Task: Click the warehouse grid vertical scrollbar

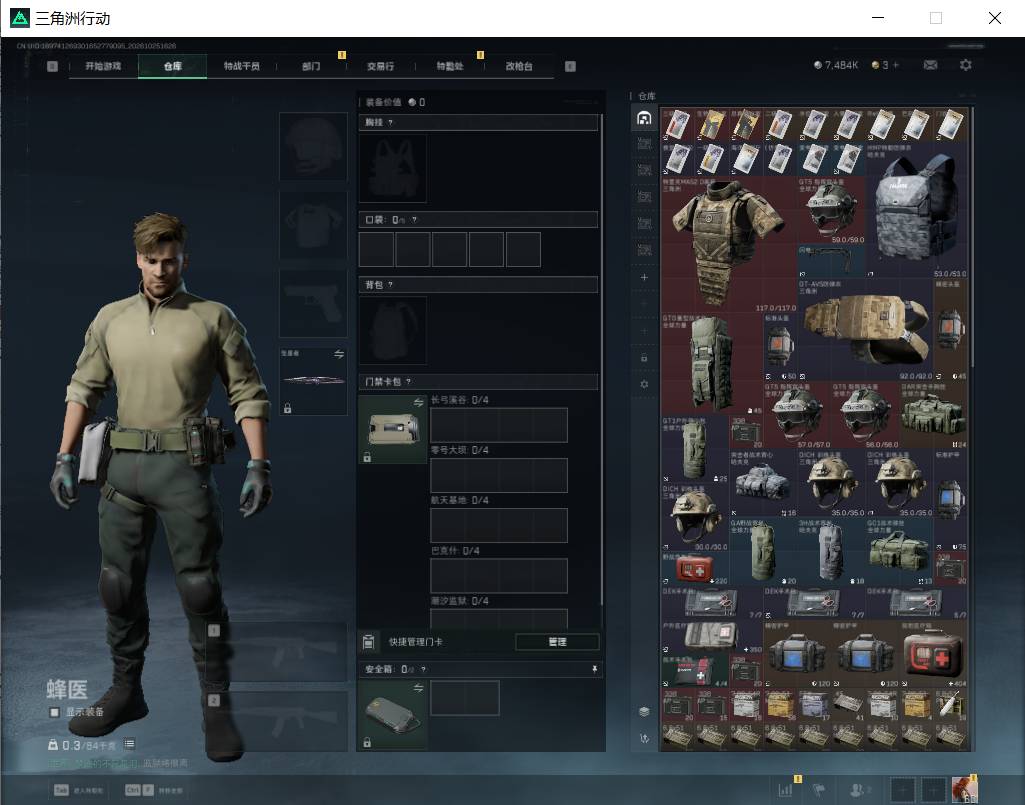Action: tap(973, 236)
